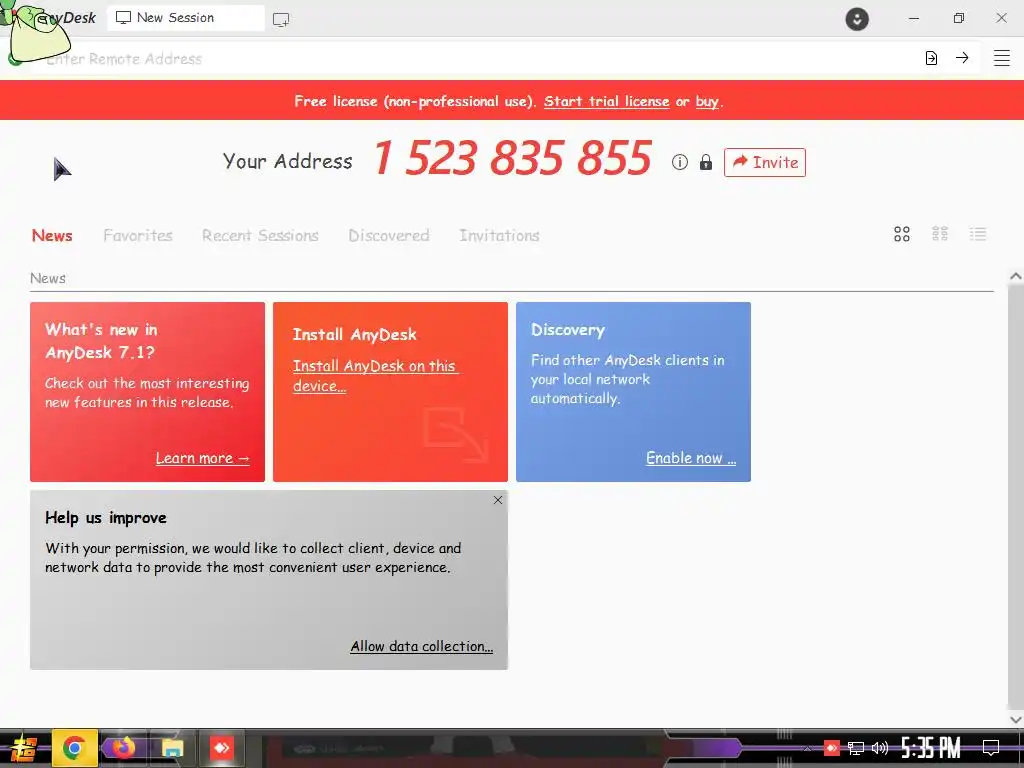Image resolution: width=1024 pixels, height=768 pixels.
Task: Switch to Recent Sessions tab
Action: coord(260,236)
